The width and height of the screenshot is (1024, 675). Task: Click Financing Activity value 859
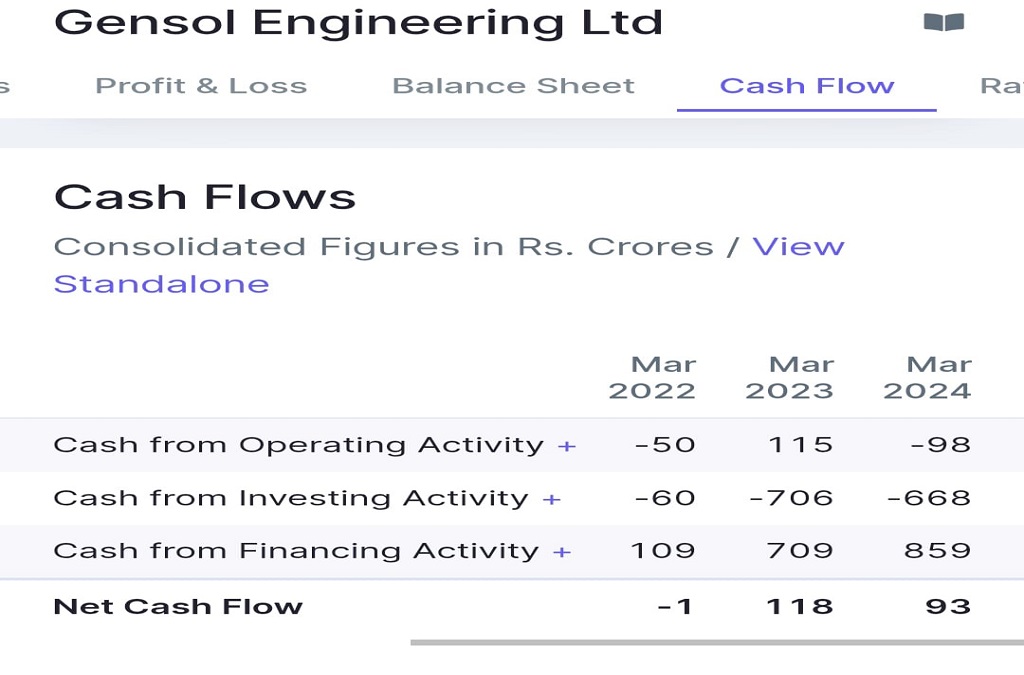point(937,551)
